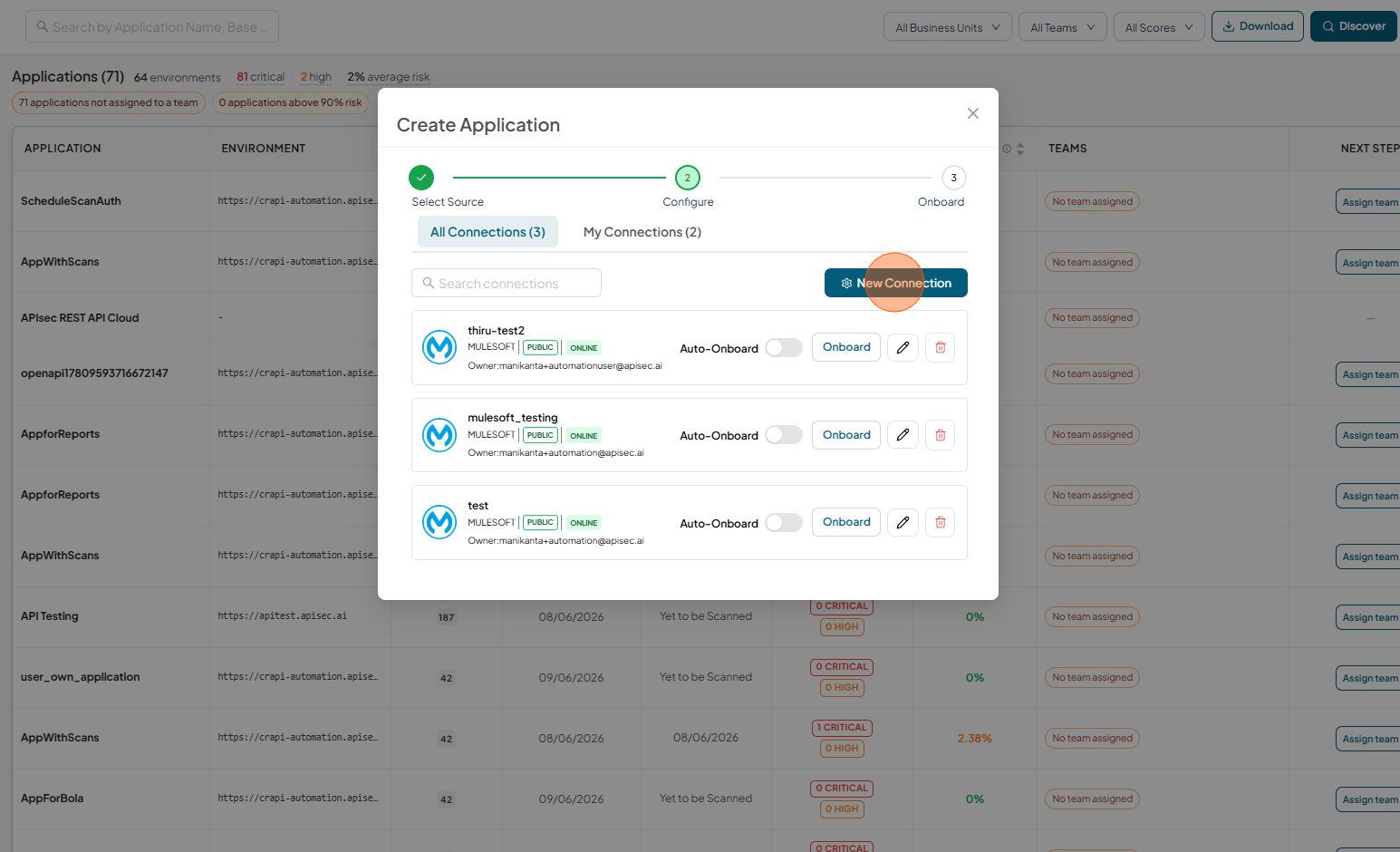The height and width of the screenshot is (852, 1400).
Task: Edit the thiru-test2 connection with pencil icon
Action: point(903,347)
